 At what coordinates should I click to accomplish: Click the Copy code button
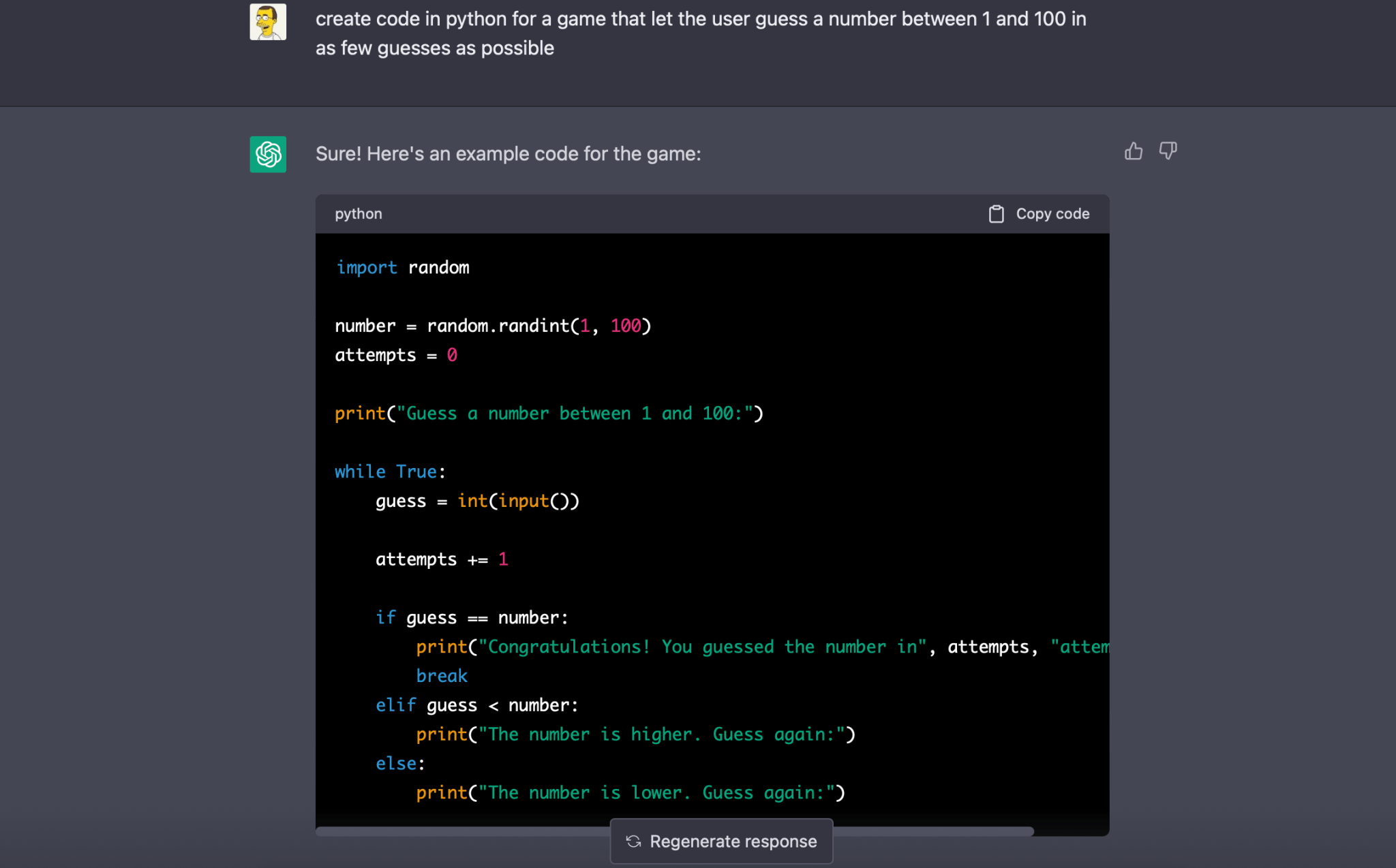pyautogui.click(x=1038, y=213)
